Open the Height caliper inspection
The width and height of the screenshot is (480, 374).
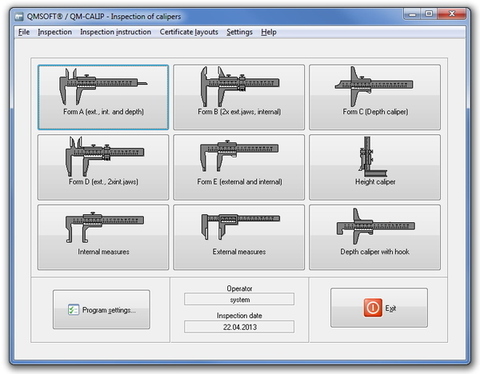click(375, 167)
